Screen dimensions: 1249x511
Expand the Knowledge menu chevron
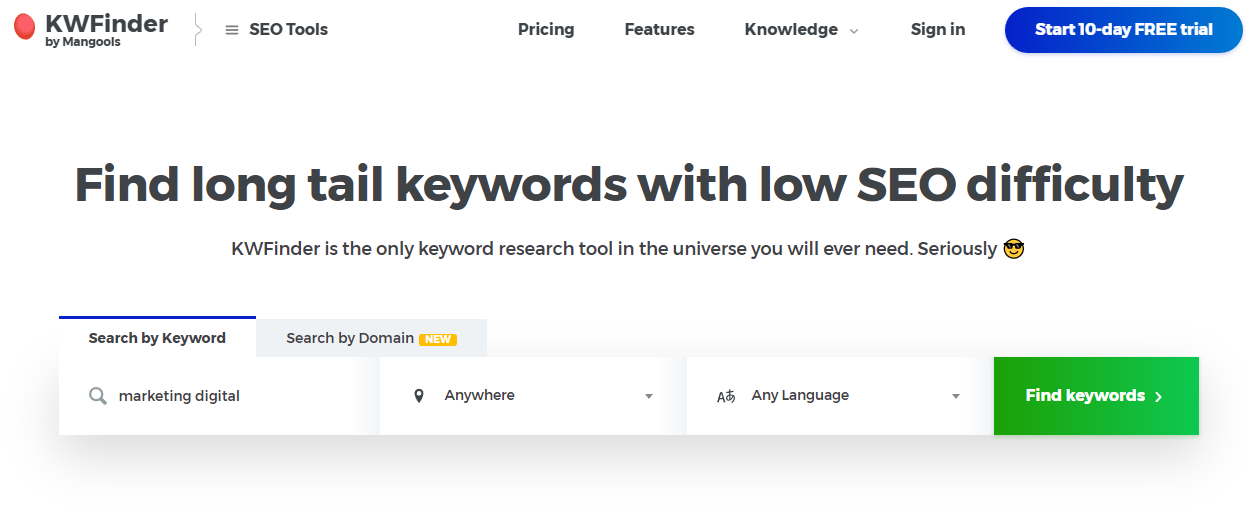pos(854,31)
